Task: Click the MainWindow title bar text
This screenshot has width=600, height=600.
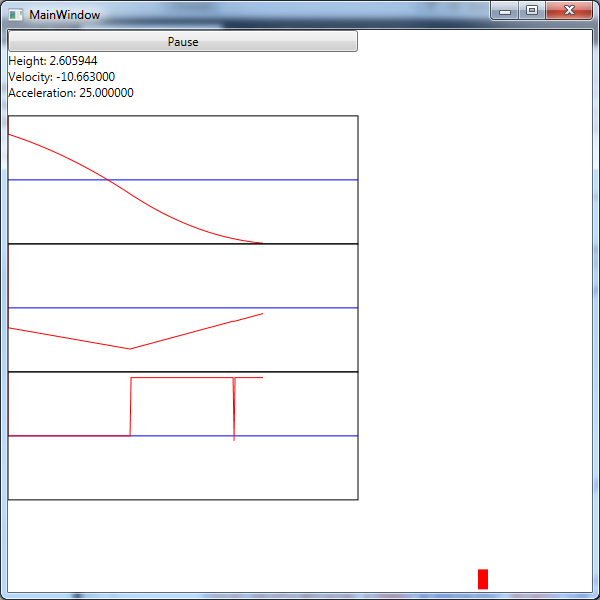Action: point(64,15)
